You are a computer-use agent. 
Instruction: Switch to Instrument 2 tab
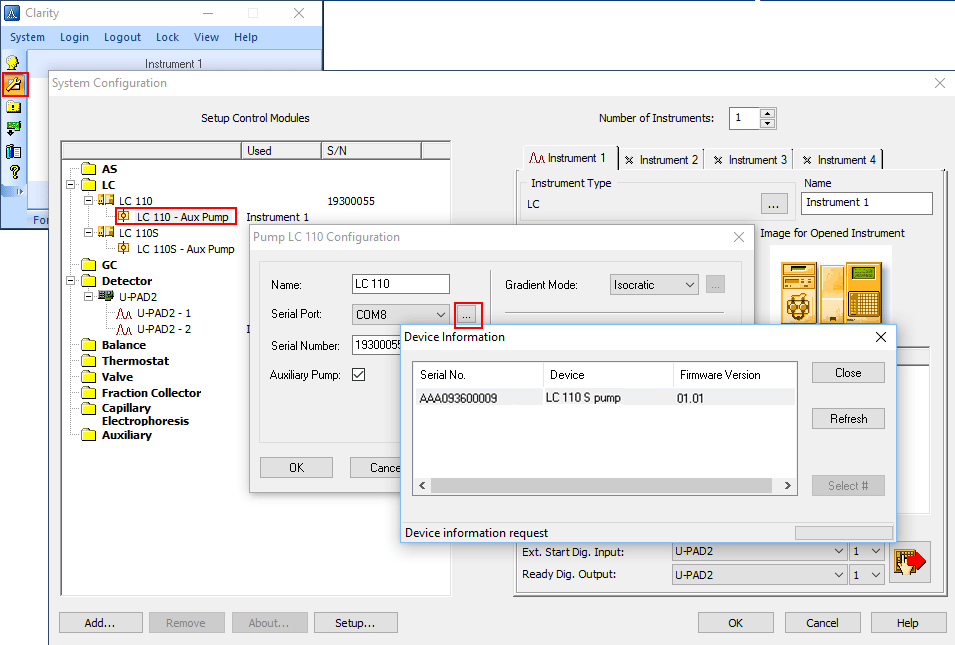pyautogui.click(x=662, y=160)
